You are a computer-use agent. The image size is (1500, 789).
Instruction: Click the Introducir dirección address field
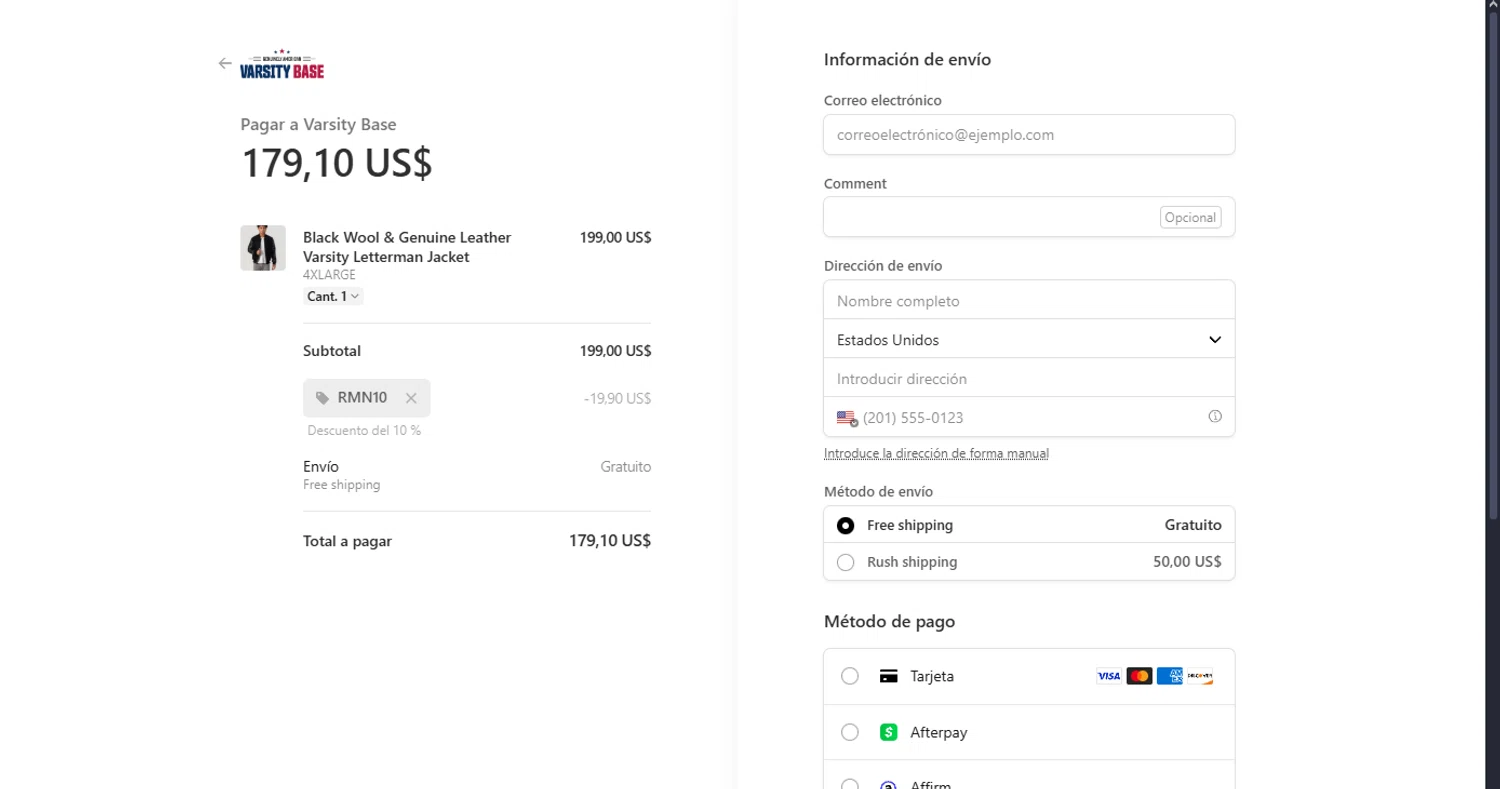1029,379
